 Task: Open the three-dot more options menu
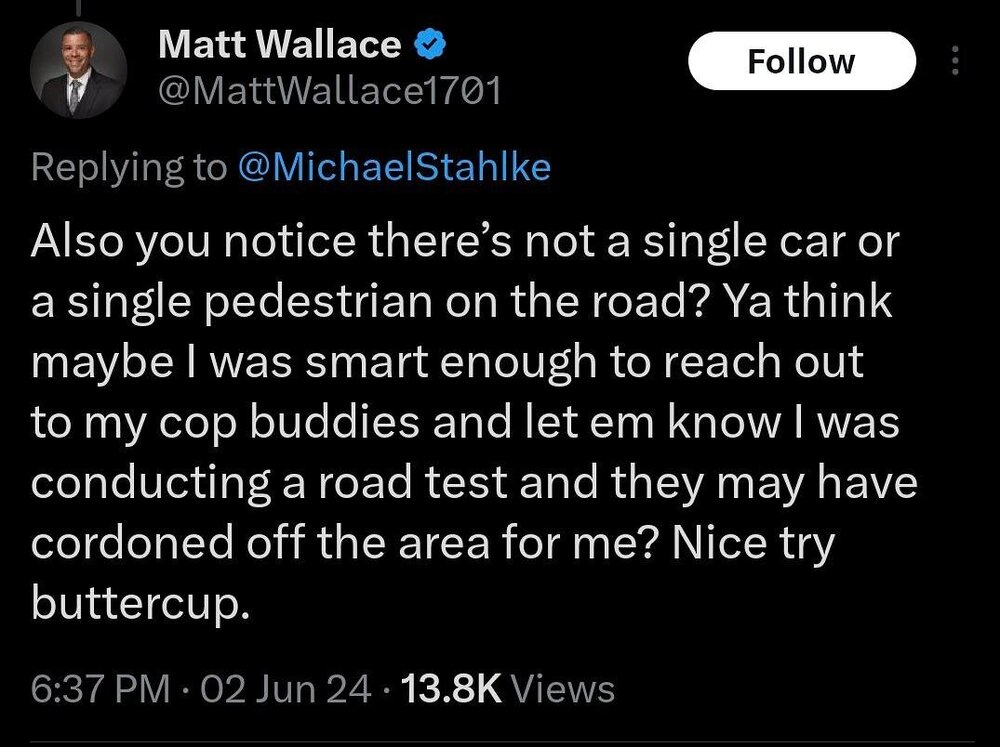[956, 62]
